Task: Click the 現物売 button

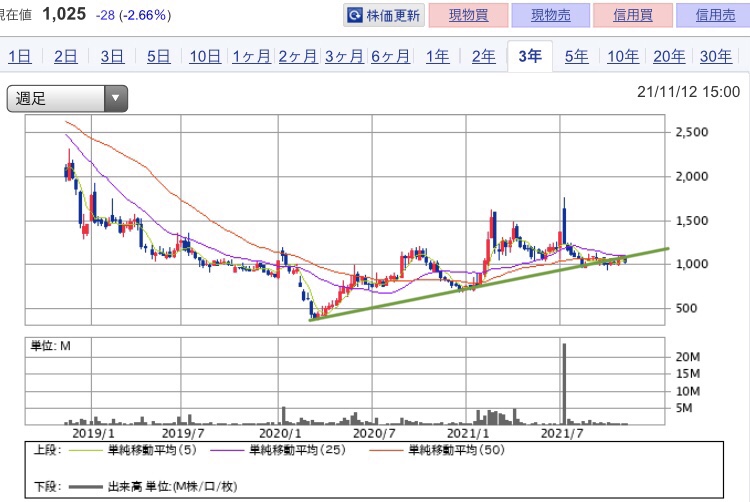Action: click(551, 15)
